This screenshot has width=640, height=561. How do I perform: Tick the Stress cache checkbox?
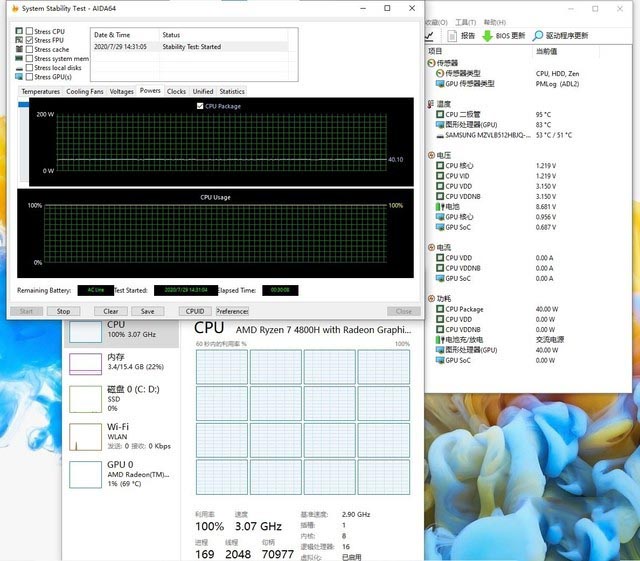click(x=29, y=49)
